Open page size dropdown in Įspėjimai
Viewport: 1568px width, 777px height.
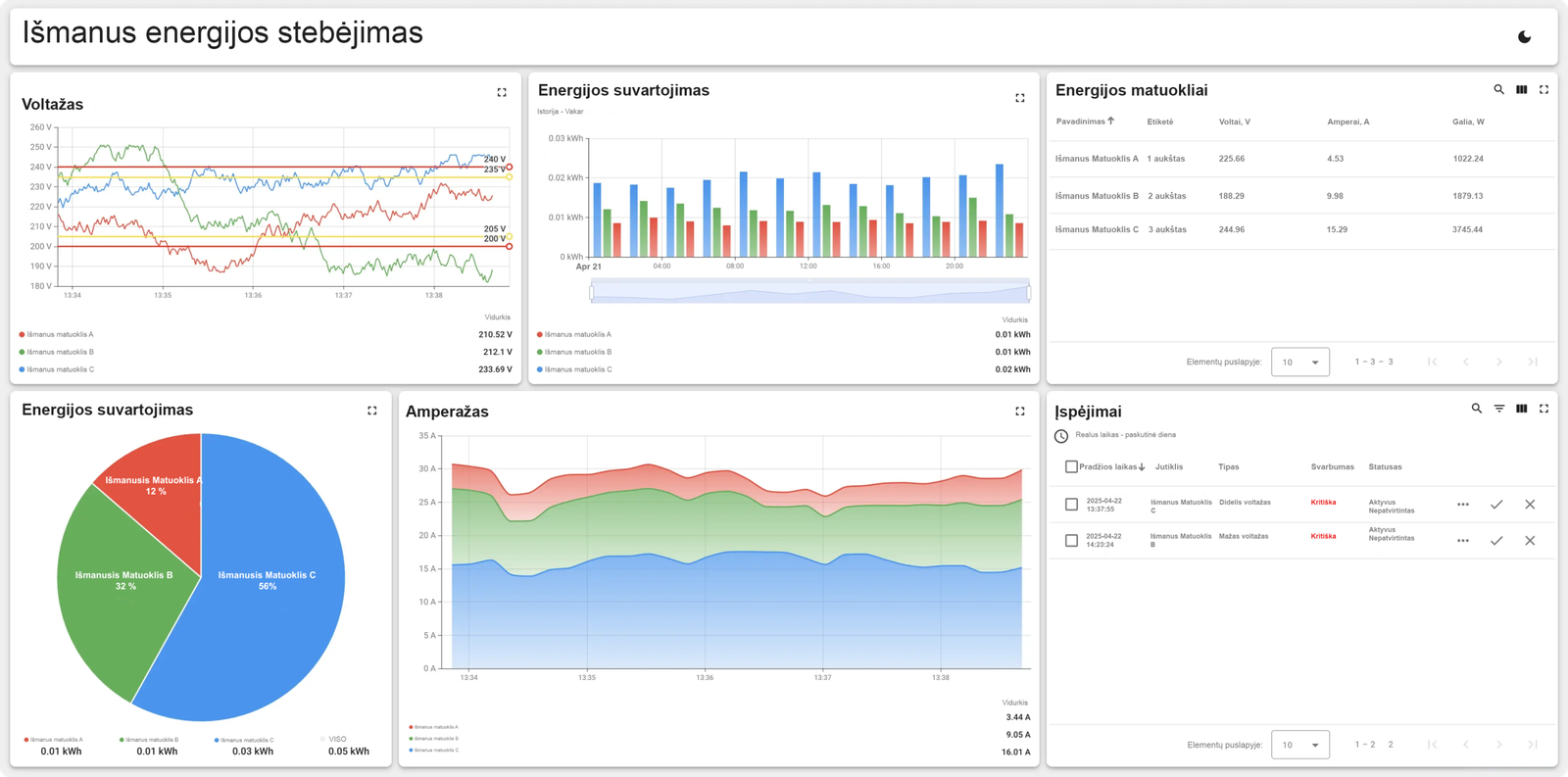[1299, 745]
